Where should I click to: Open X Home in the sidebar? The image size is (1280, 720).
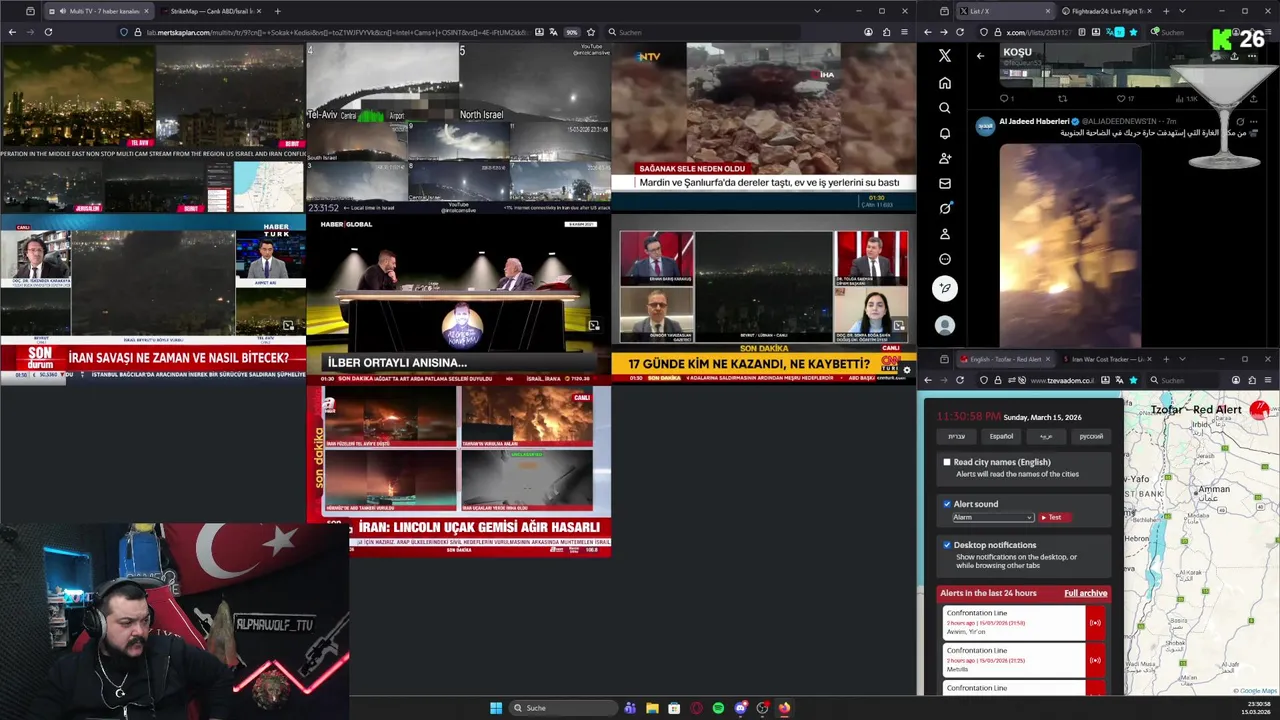945,83
